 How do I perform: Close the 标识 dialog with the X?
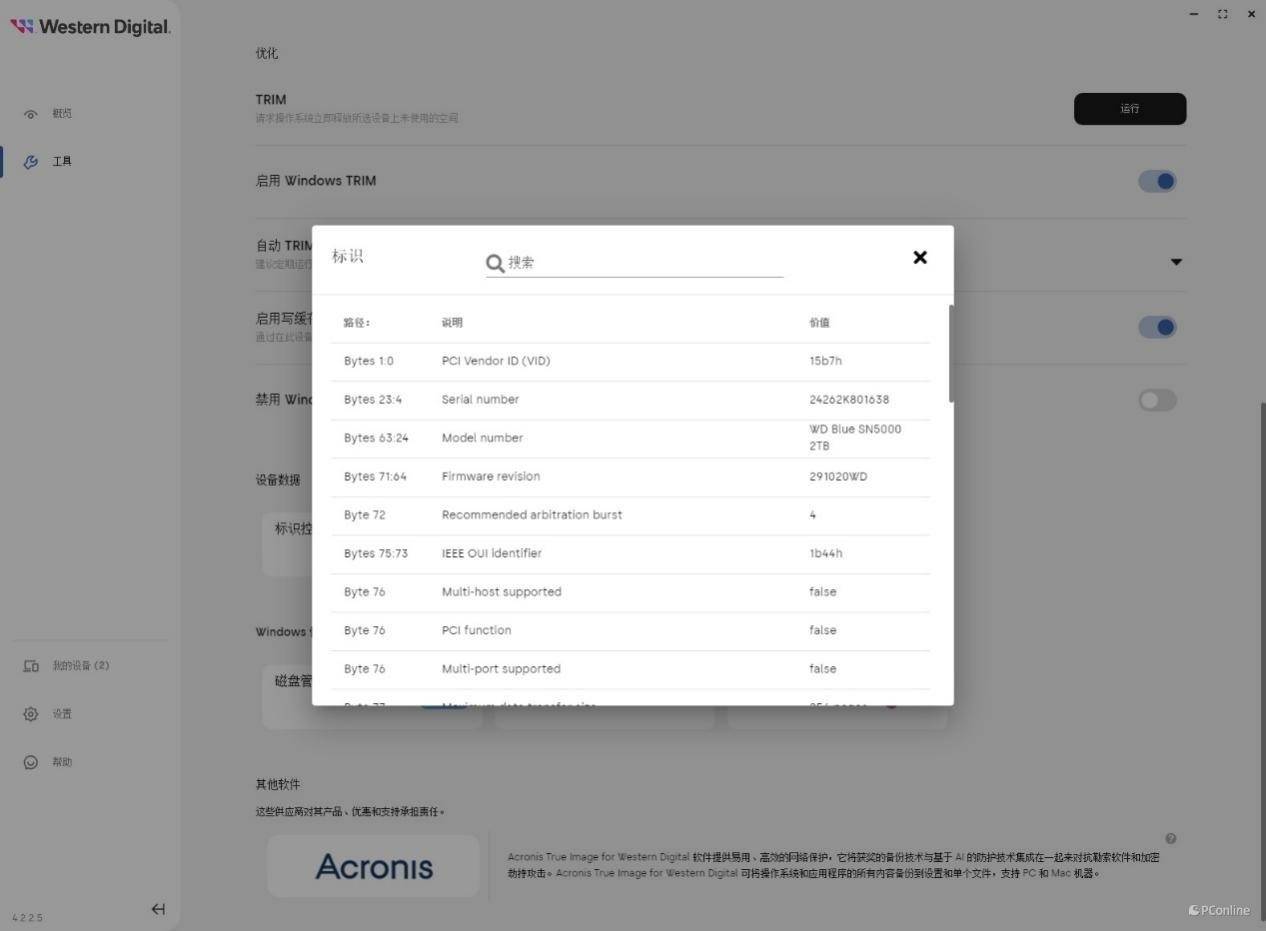pos(920,257)
